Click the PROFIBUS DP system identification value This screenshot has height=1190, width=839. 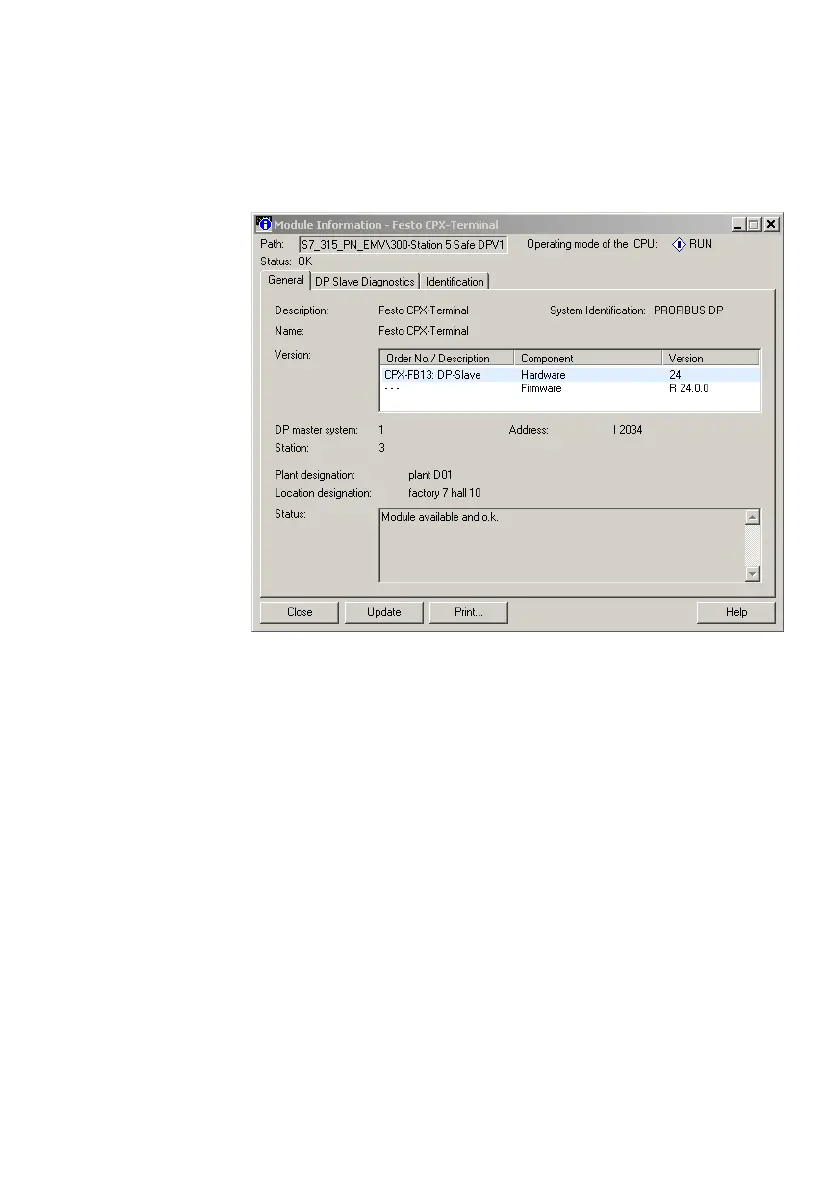point(689,310)
